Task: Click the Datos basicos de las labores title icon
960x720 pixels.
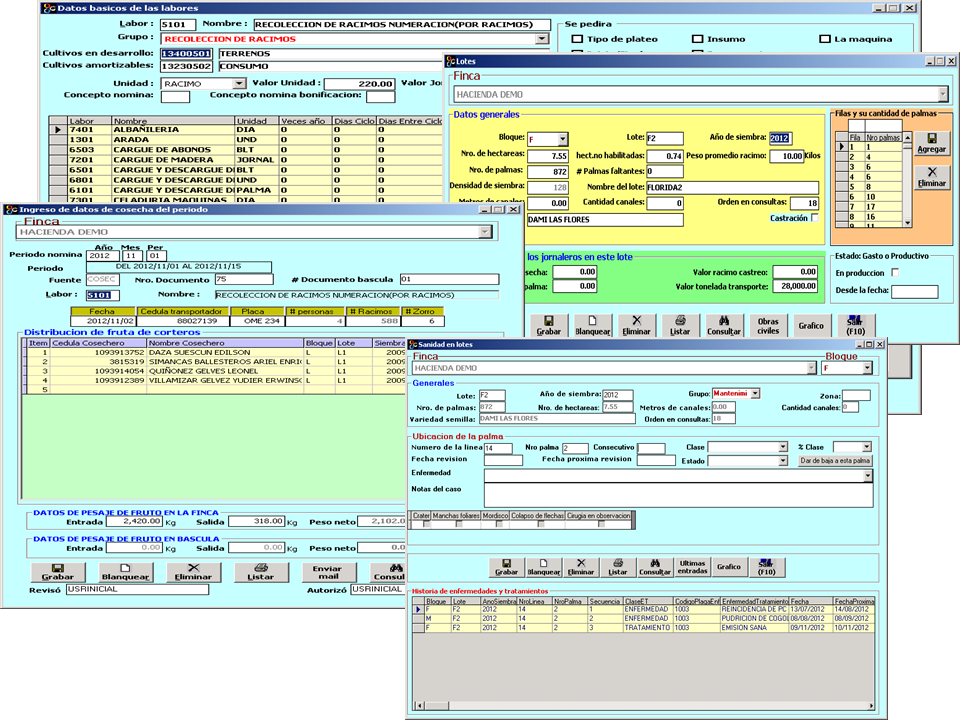Action: [49, 8]
